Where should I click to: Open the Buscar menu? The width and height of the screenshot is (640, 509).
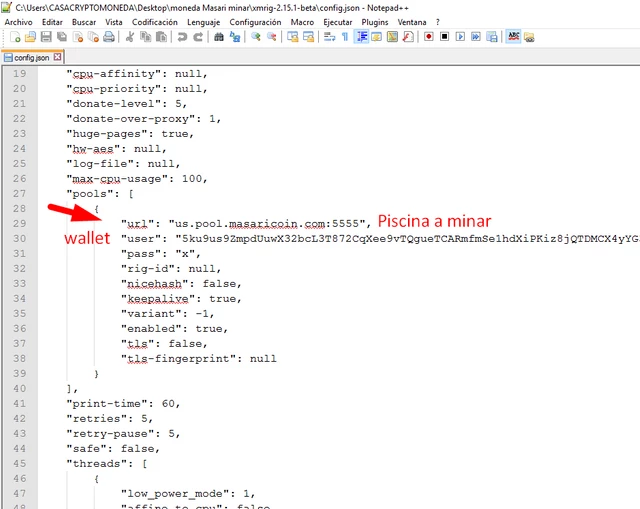84,22
